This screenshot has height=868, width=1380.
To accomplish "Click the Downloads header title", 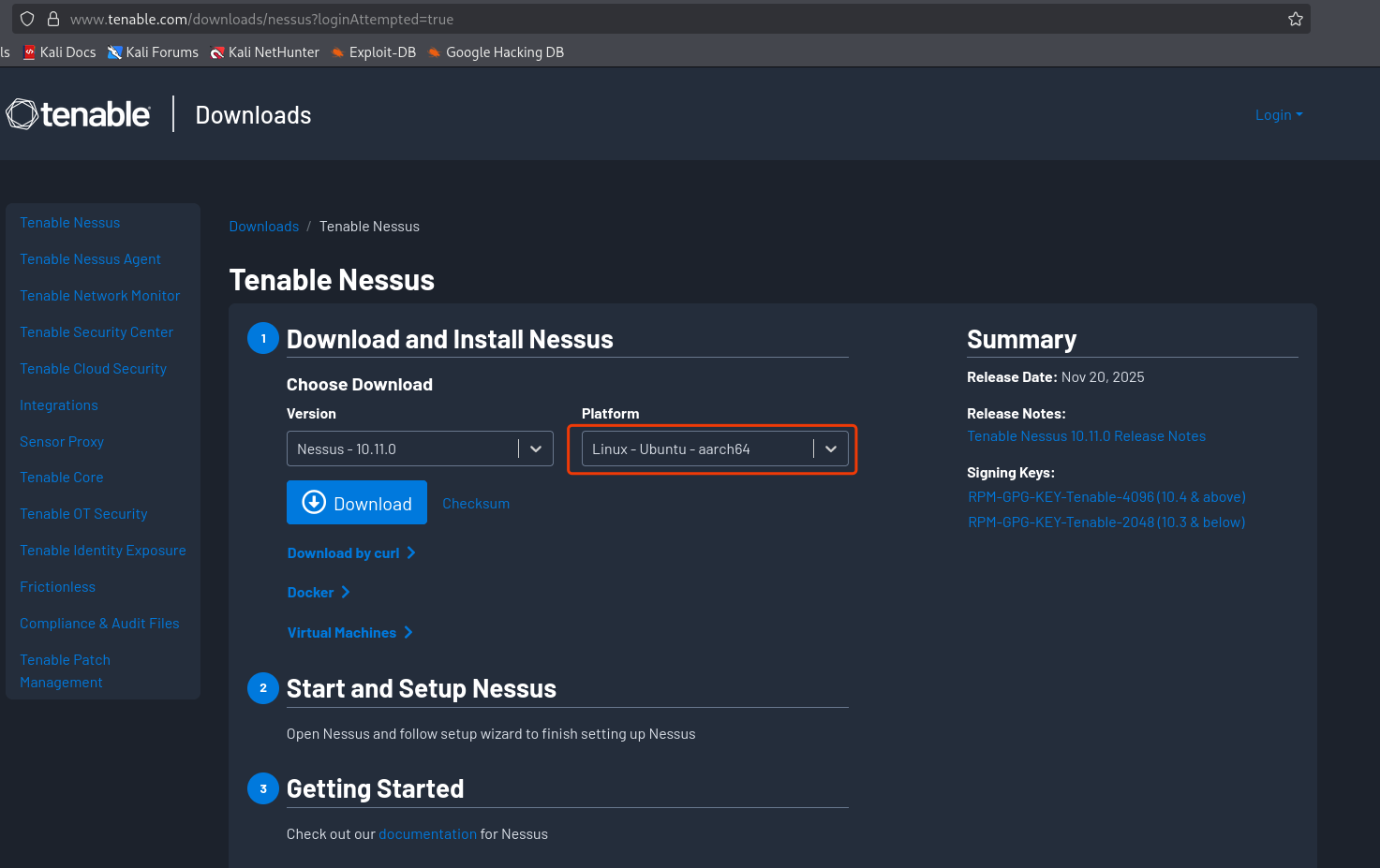I will (x=253, y=114).
